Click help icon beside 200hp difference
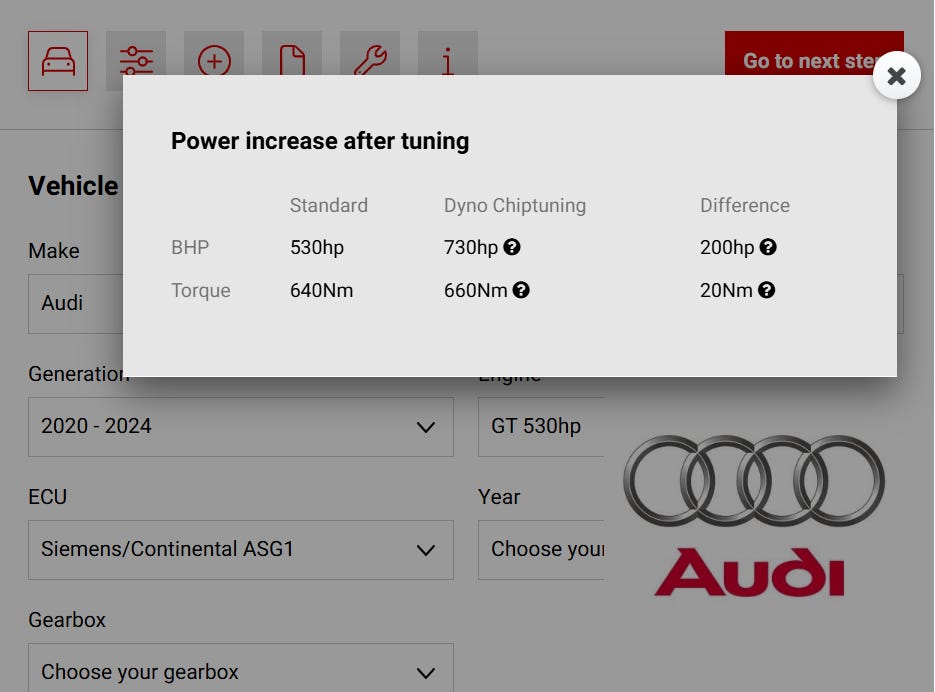This screenshot has height=692, width=935. (x=768, y=247)
